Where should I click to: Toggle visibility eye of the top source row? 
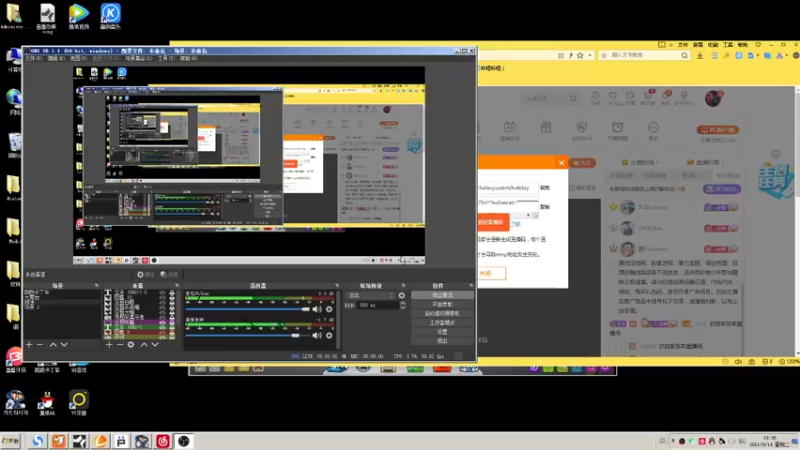(163, 293)
